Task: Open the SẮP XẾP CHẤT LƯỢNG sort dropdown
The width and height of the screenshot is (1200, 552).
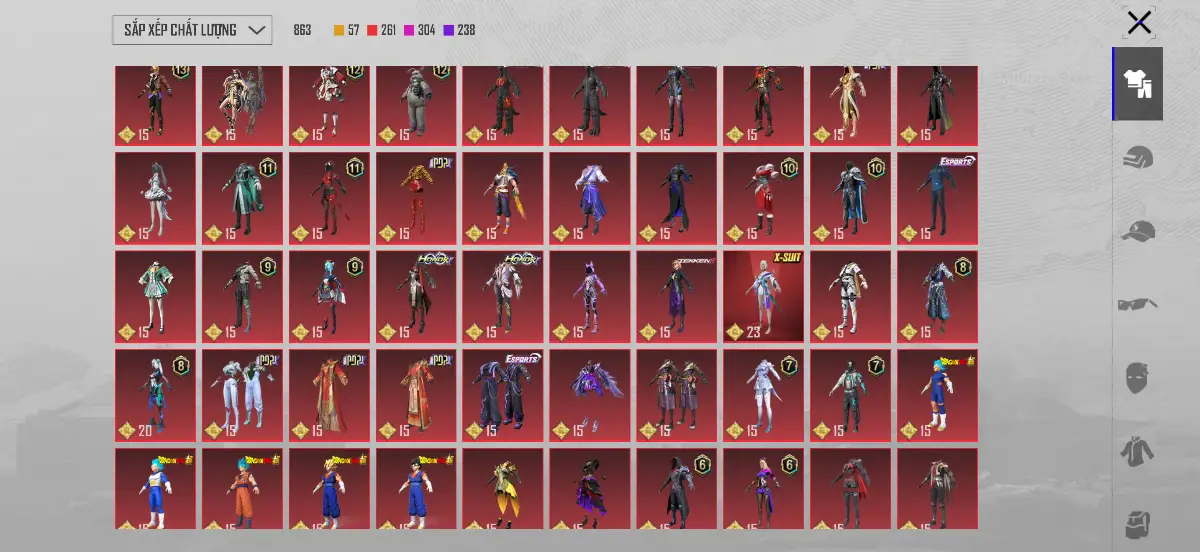Action: tap(192, 30)
